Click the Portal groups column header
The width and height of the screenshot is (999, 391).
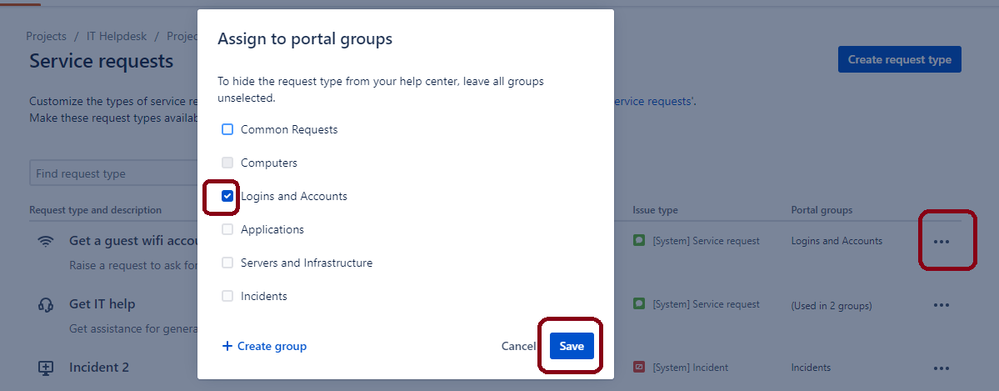click(x=821, y=210)
